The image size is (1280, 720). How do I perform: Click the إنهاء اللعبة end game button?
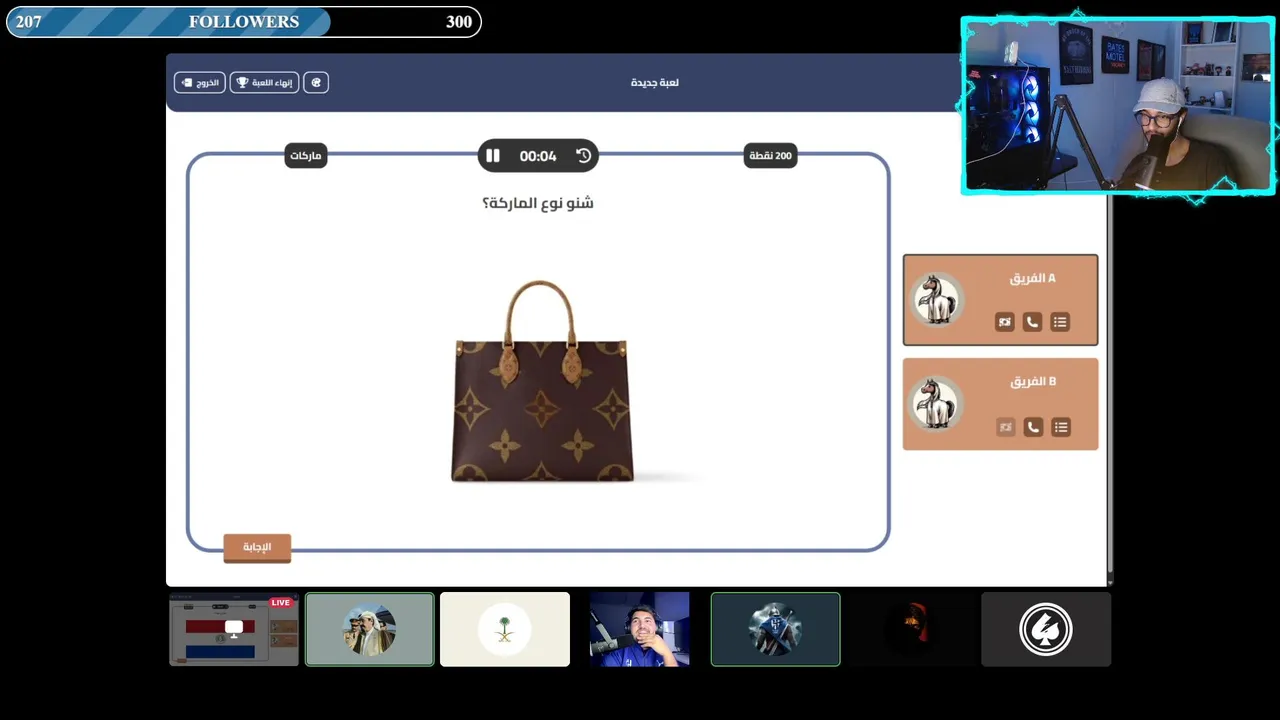[x=265, y=82]
